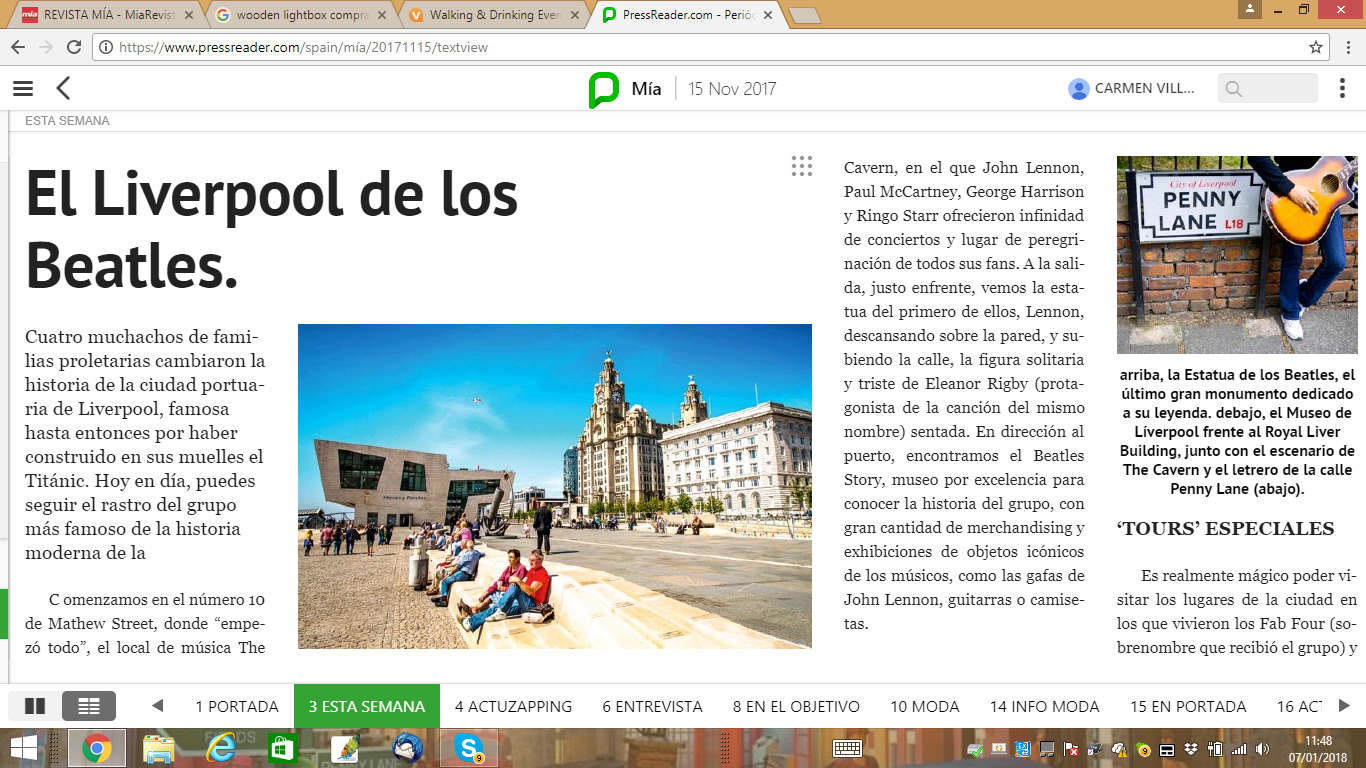Click the network signal tray icon

(x=1239, y=749)
